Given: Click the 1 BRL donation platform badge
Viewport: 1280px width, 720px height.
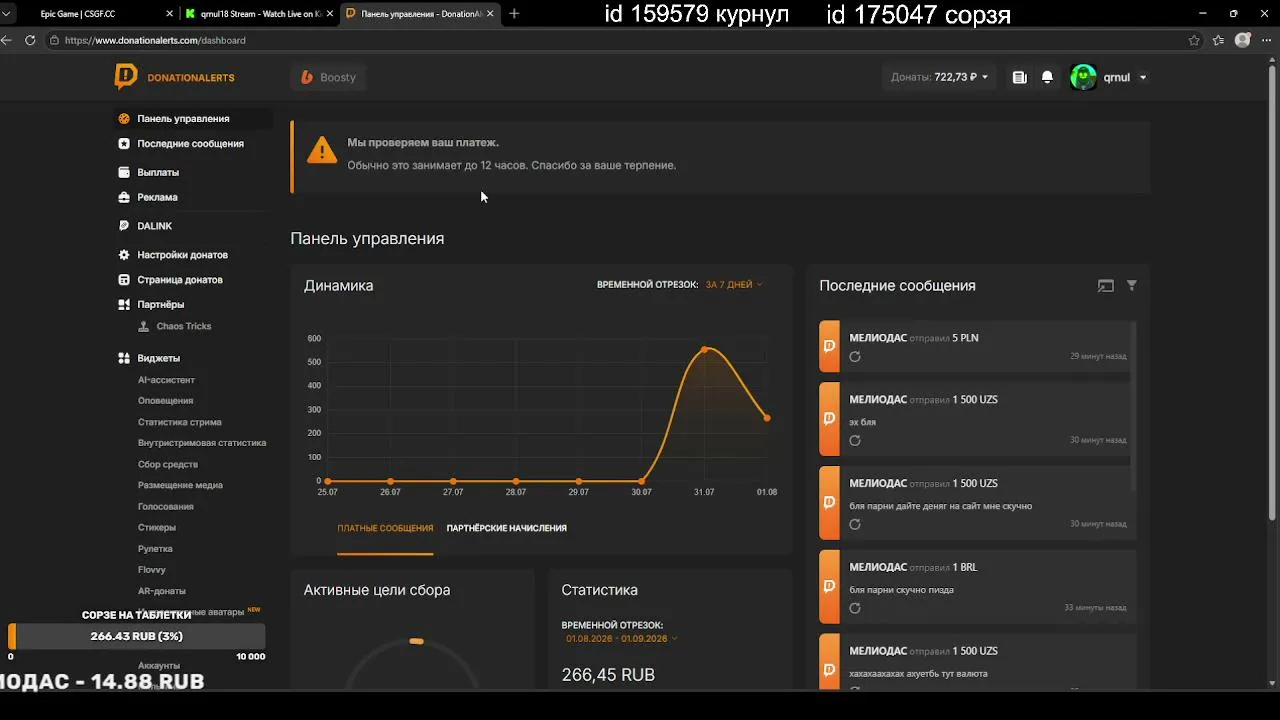Looking at the screenshot, I should coord(829,587).
